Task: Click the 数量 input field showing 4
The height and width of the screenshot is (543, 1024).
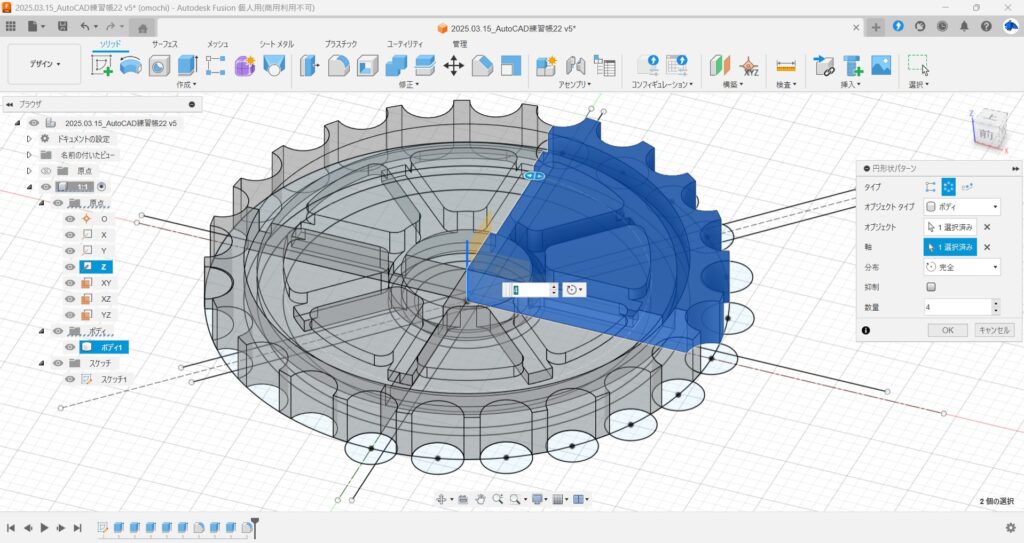Action: point(956,307)
